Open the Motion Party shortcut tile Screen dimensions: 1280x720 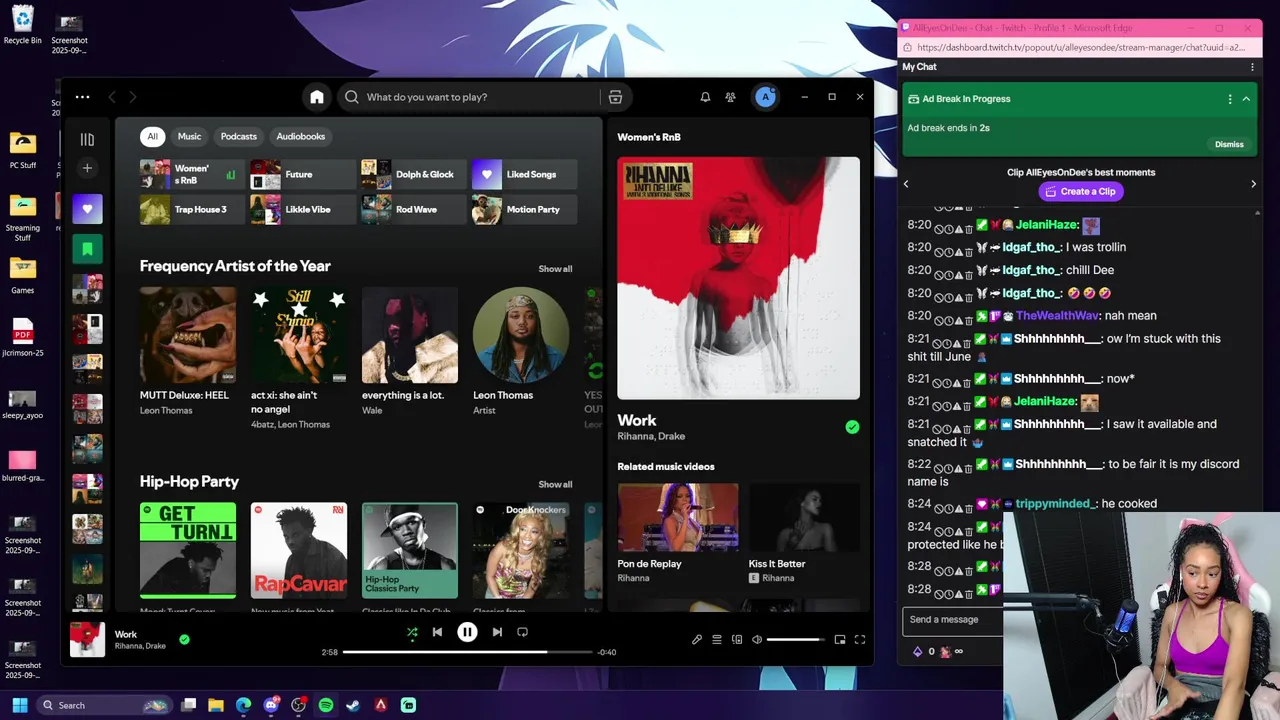[524, 209]
